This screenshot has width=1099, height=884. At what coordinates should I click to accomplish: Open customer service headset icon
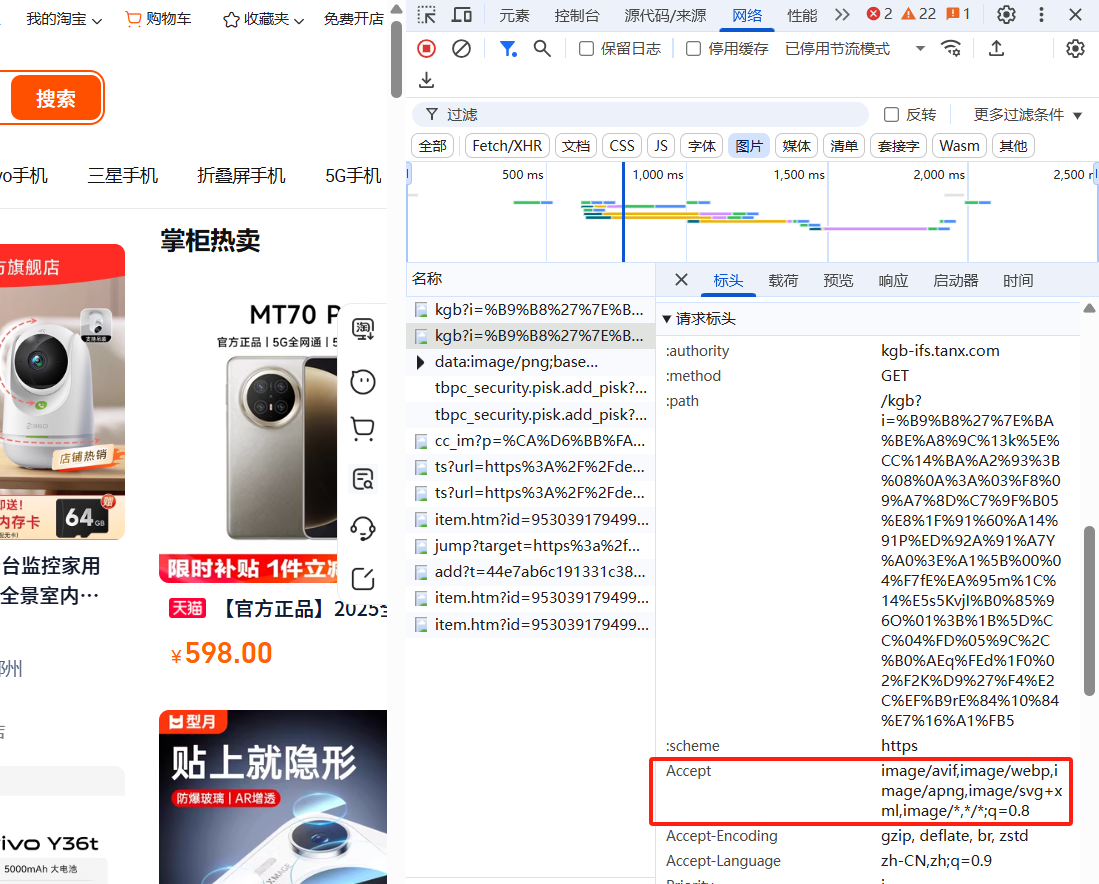click(363, 529)
